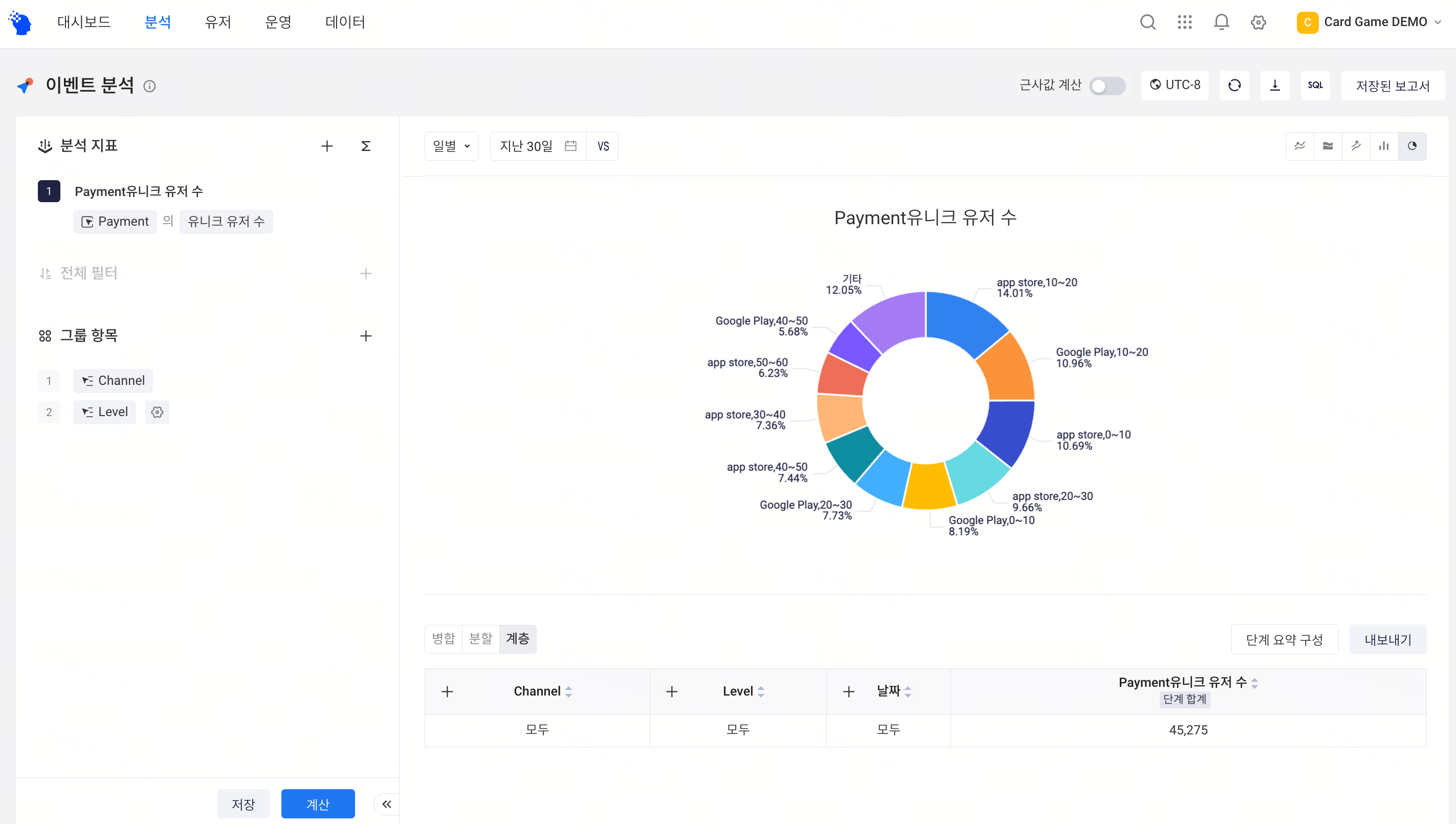Click 내보내기 export button
This screenshot has width=1456, height=824.
coord(1388,640)
